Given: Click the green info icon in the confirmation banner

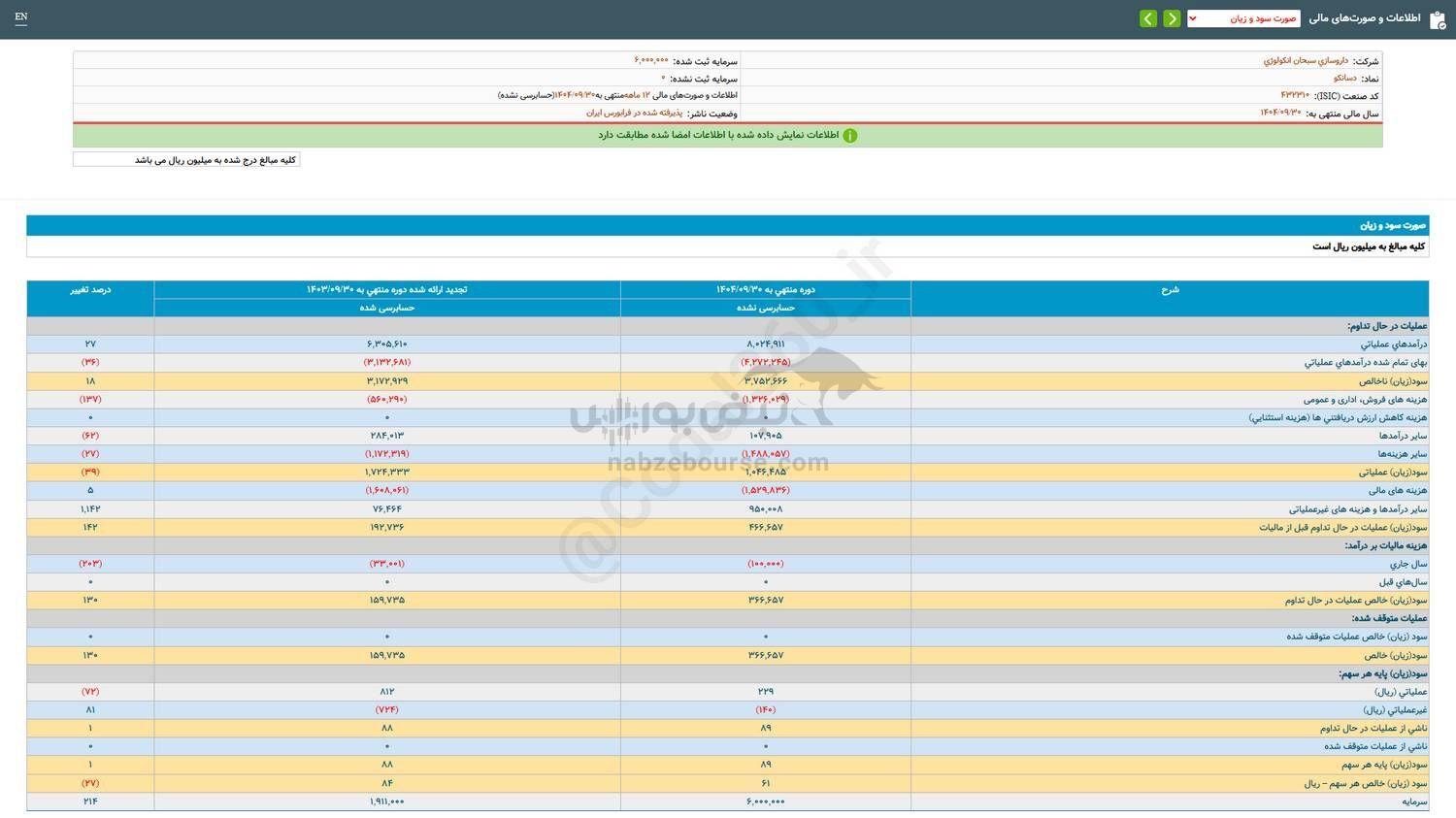Looking at the screenshot, I should click(850, 135).
